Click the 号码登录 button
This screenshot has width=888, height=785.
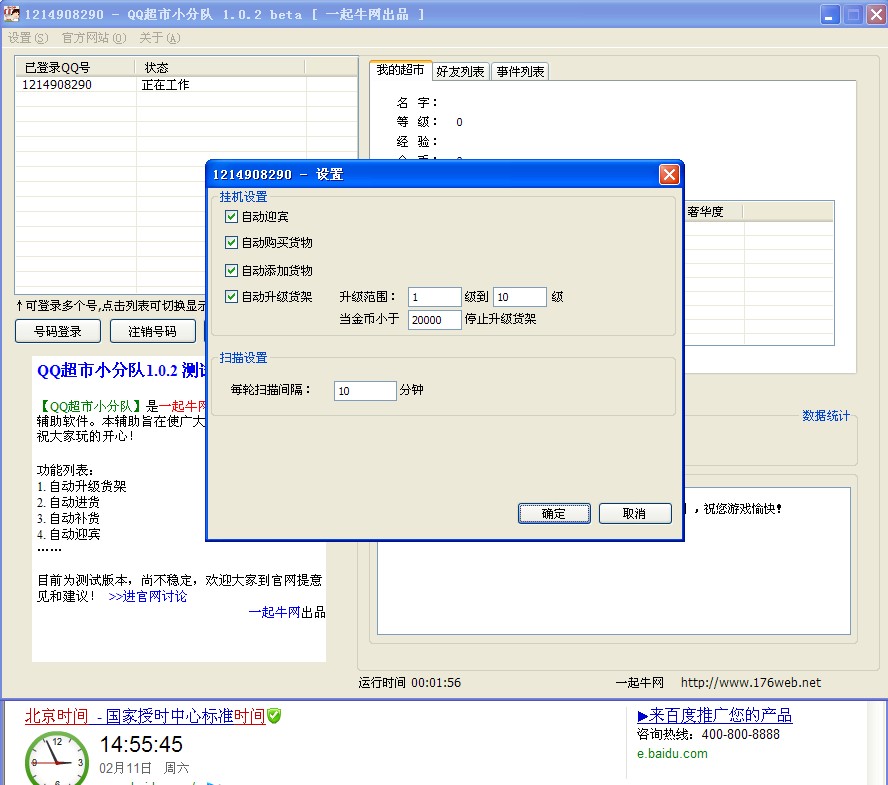[58, 331]
